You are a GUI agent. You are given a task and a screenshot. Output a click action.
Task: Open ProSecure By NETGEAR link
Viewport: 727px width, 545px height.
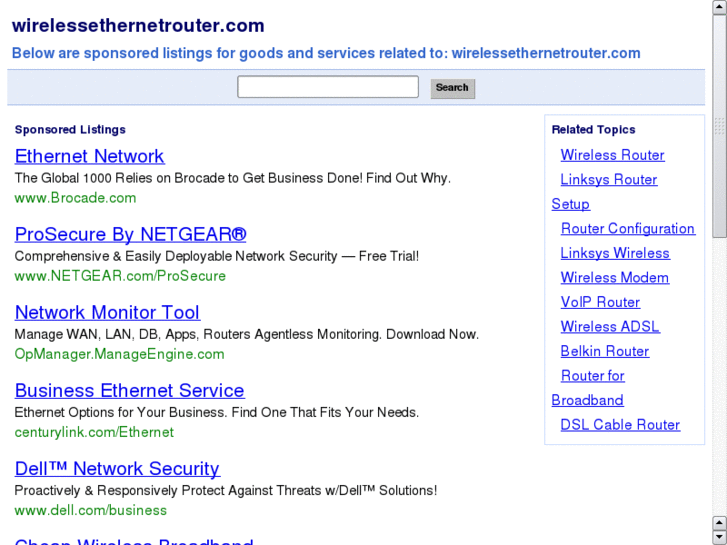[x=130, y=234]
